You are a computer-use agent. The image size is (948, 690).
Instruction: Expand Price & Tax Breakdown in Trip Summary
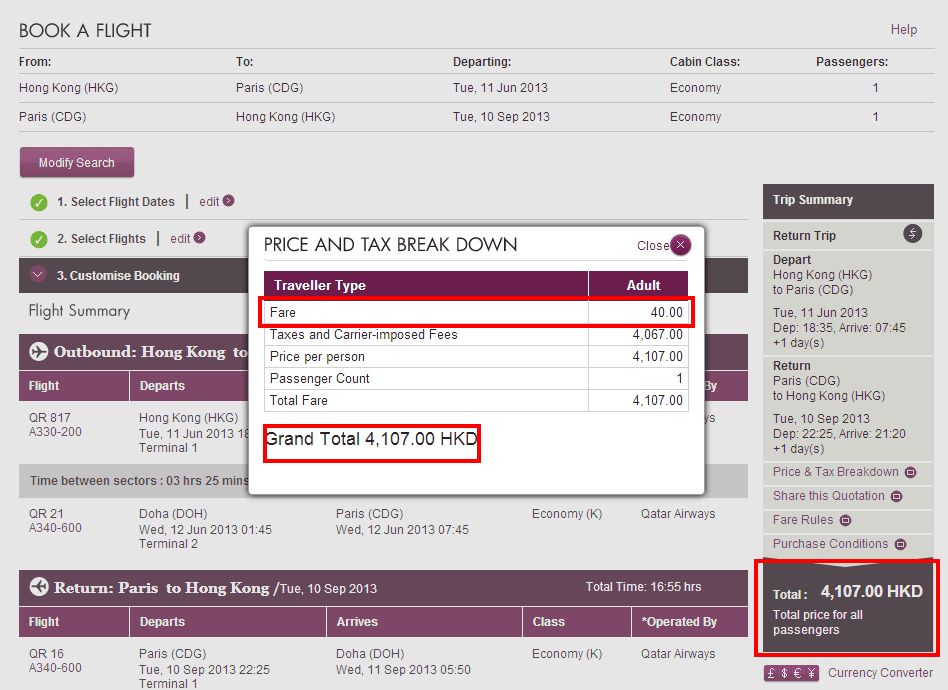coord(836,472)
